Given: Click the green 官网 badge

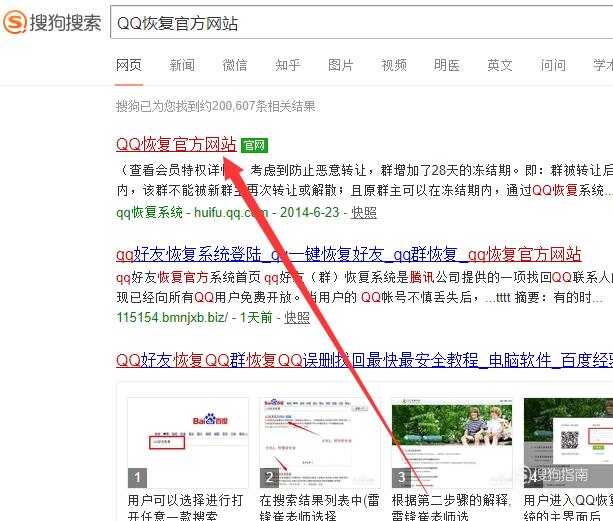Looking at the screenshot, I should click(x=254, y=145).
